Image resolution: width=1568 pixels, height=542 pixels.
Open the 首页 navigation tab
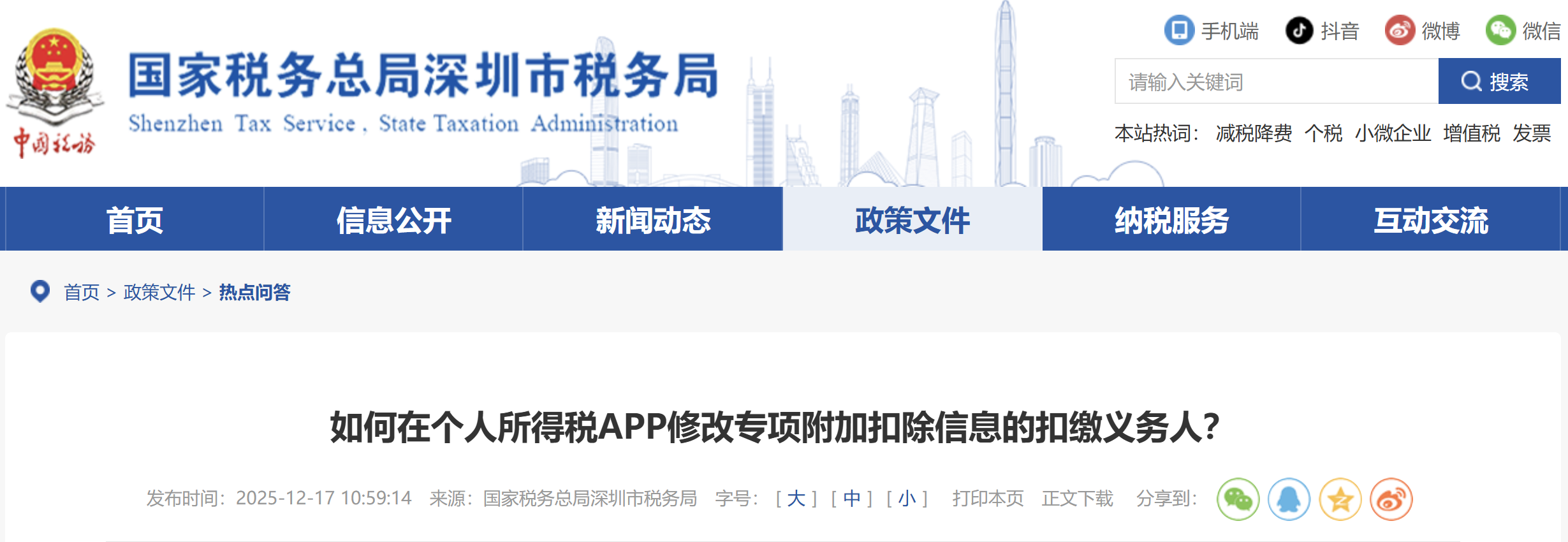(135, 219)
